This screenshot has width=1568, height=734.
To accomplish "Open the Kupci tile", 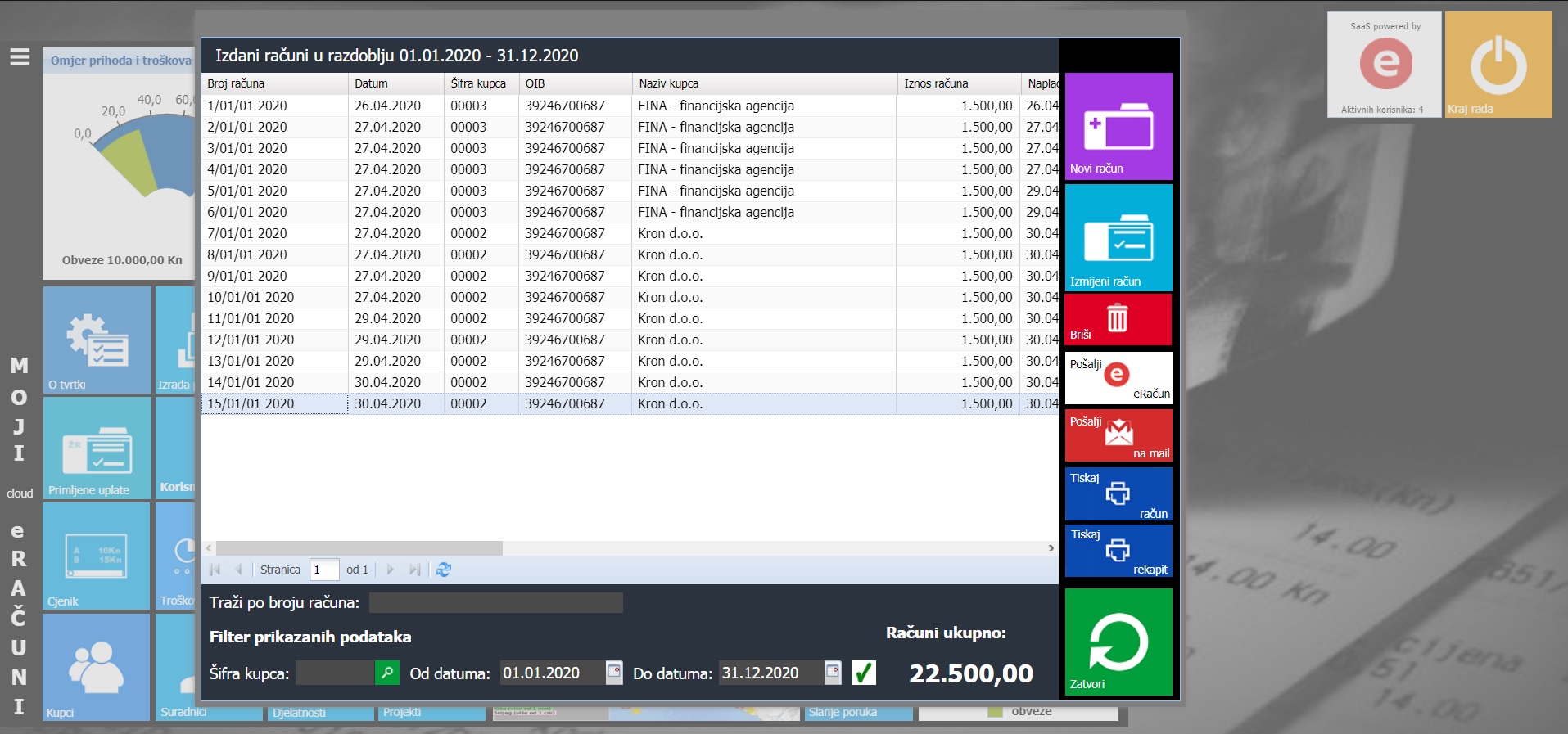I will (x=97, y=667).
